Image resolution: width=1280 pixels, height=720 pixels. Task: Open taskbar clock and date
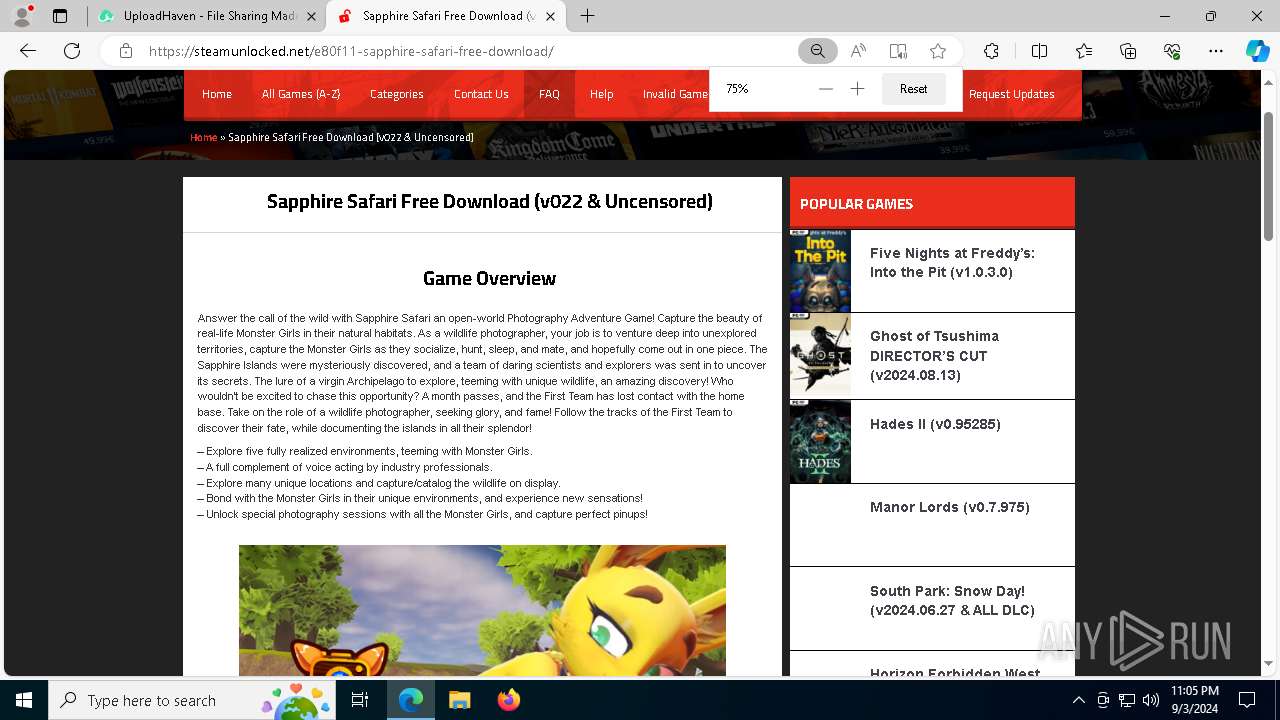click(x=1194, y=700)
